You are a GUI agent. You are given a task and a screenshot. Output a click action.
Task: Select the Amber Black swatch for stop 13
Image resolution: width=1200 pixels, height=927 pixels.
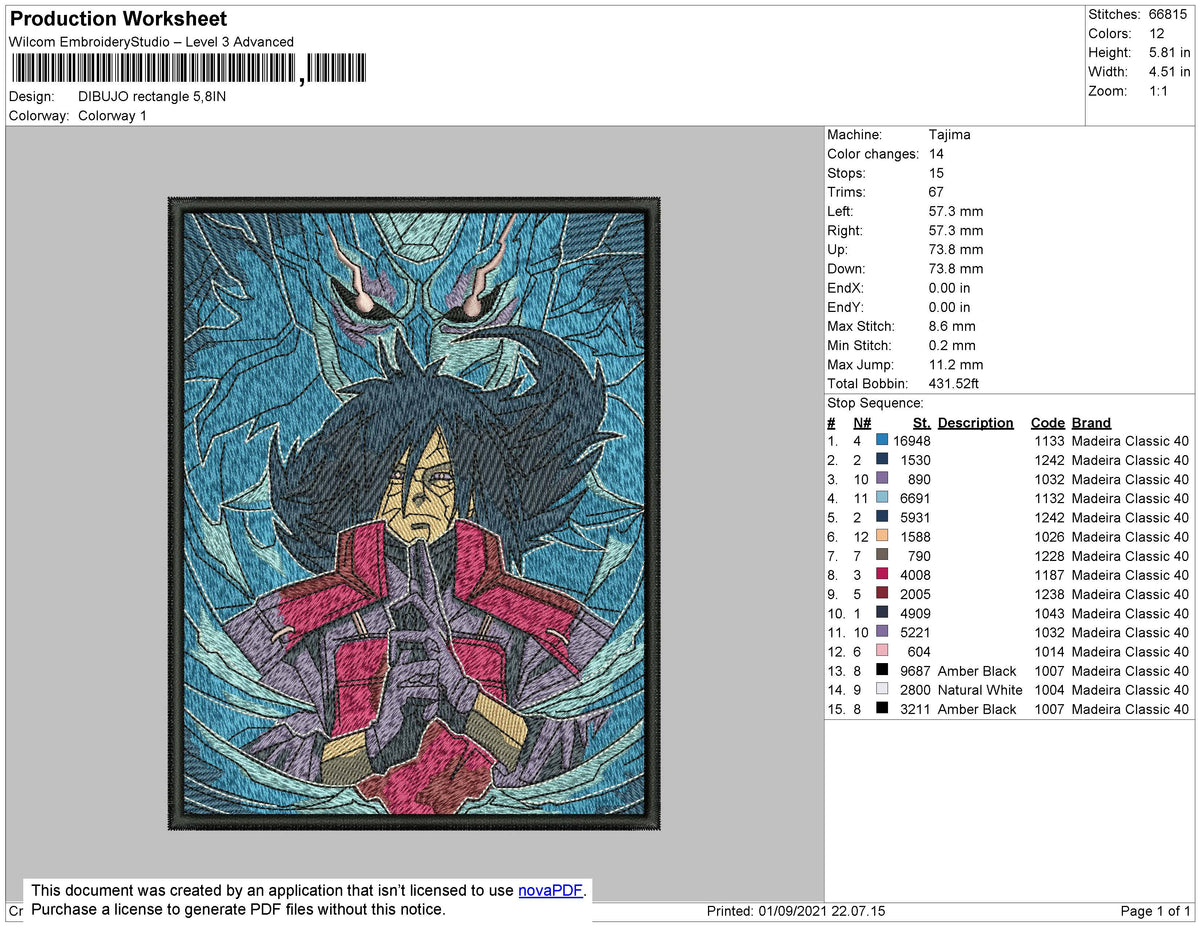tap(883, 671)
